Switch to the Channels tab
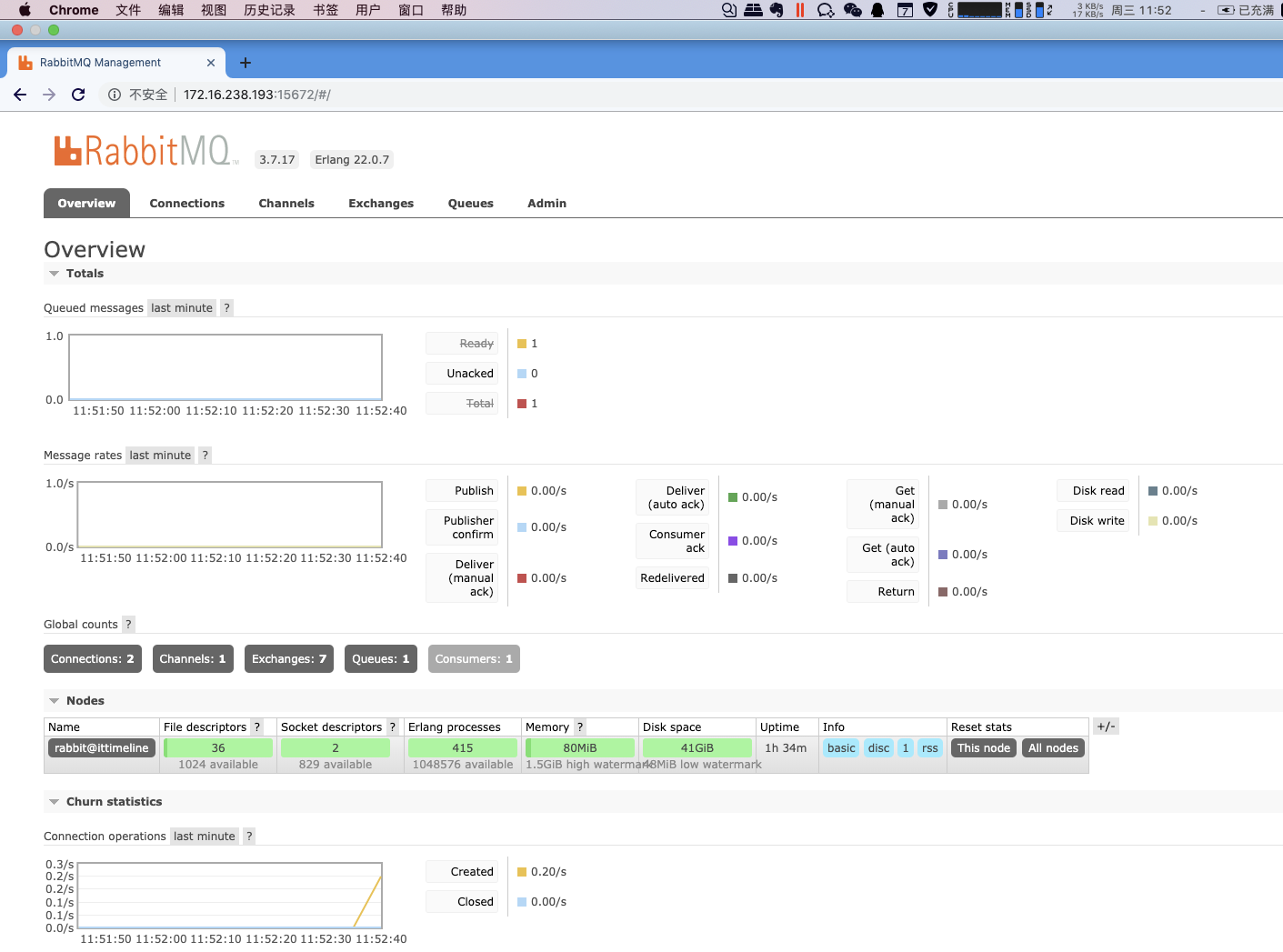The image size is (1283, 952). 286,204
